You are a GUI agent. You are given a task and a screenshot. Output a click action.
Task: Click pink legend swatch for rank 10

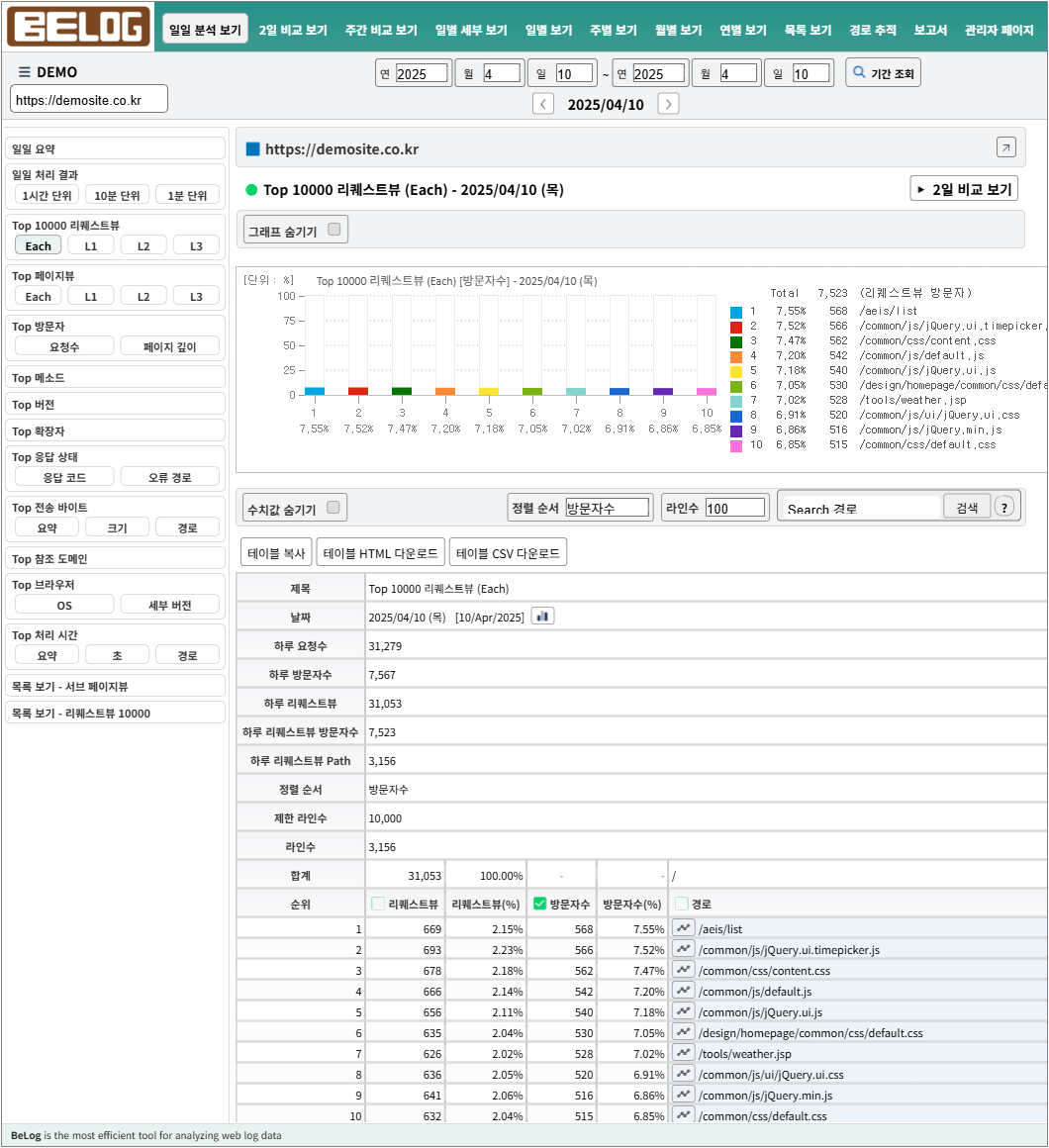coord(736,445)
